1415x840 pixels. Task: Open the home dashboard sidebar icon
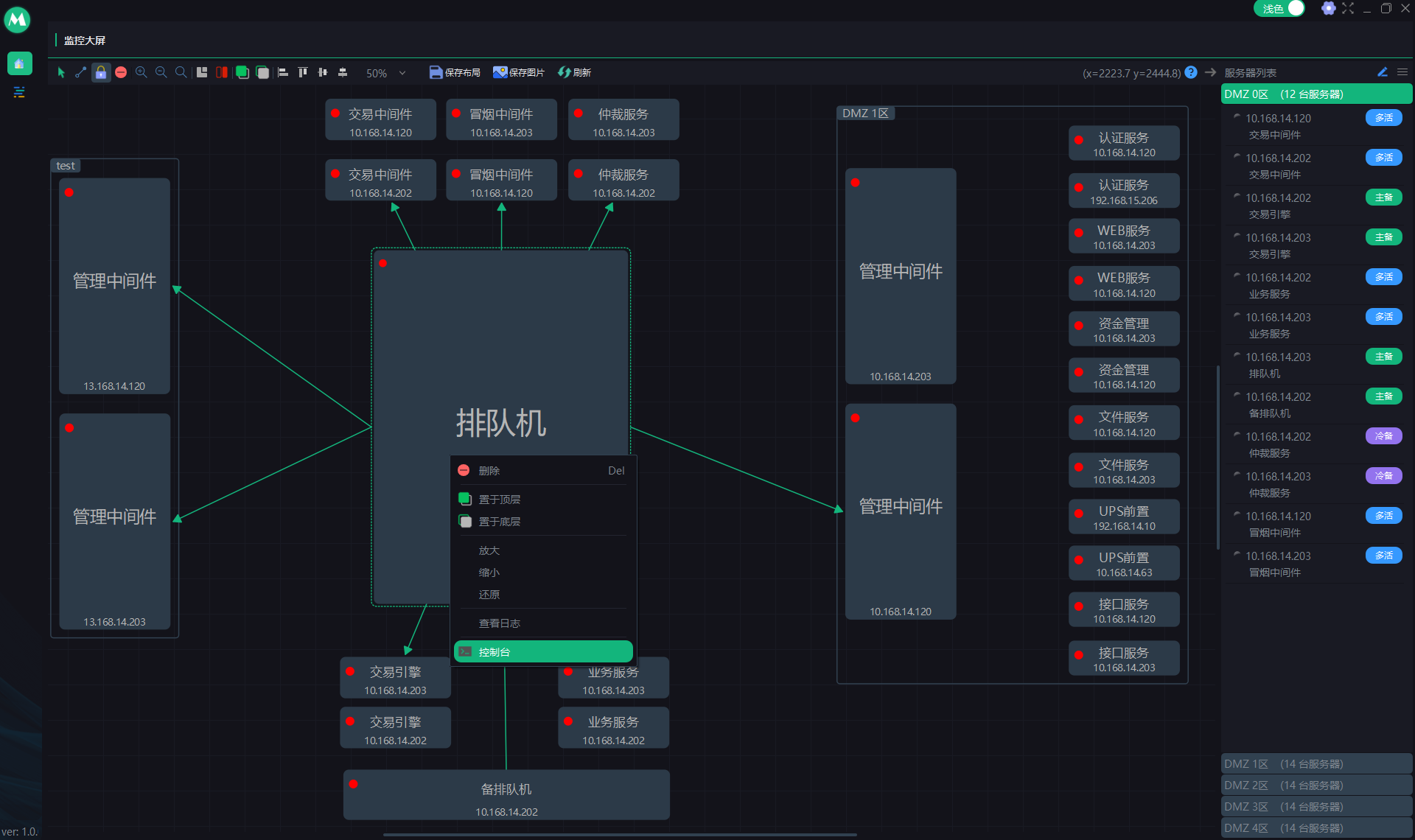20,64
